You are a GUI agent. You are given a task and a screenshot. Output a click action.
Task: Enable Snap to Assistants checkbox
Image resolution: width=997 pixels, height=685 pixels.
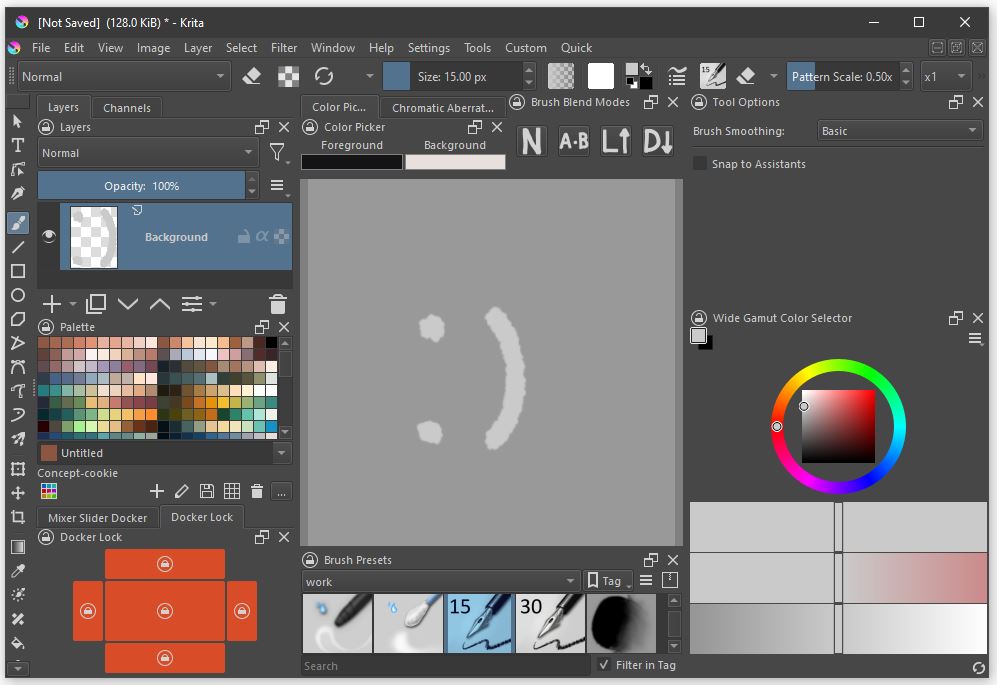(700, 164)
